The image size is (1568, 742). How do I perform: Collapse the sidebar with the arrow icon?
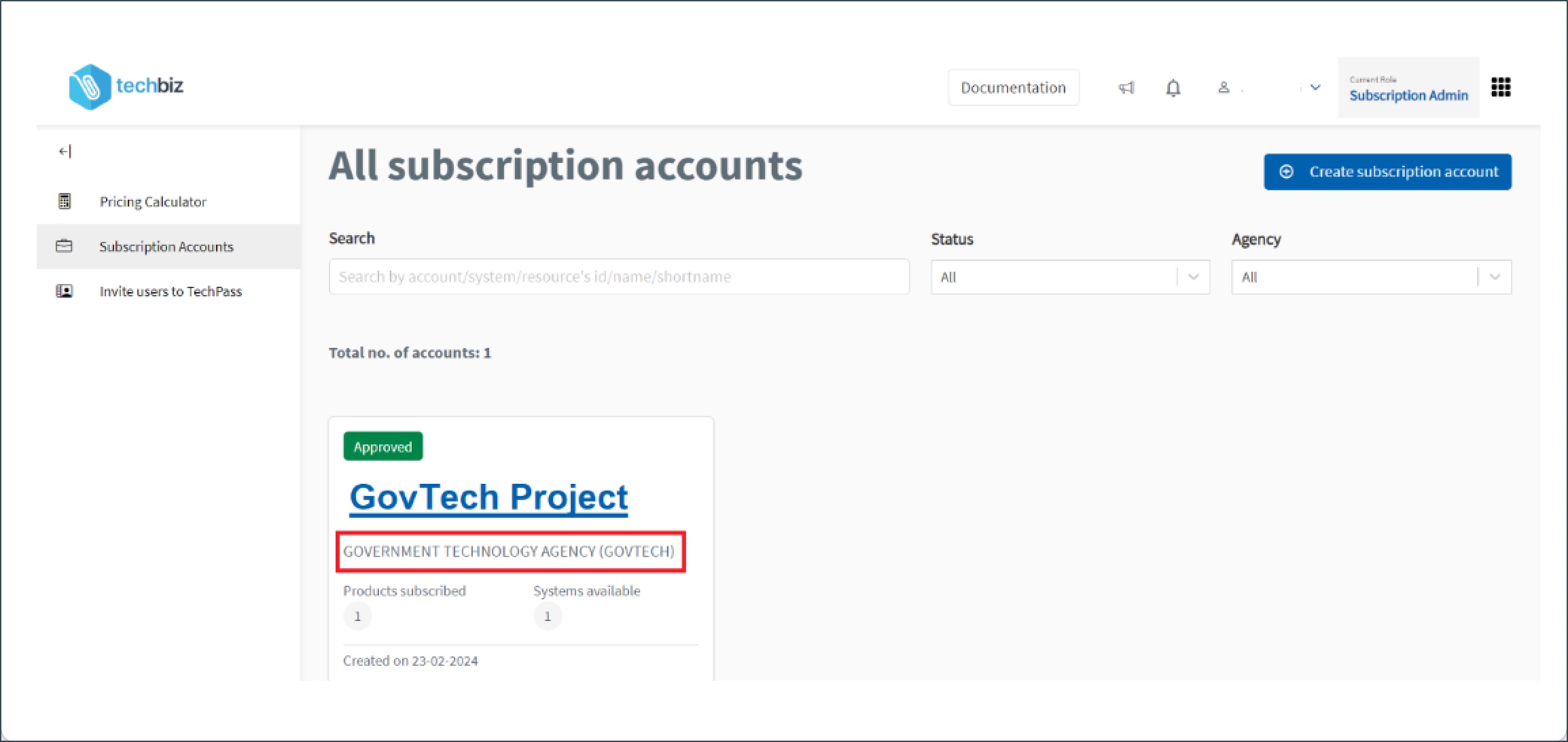(x=65, y=151)
